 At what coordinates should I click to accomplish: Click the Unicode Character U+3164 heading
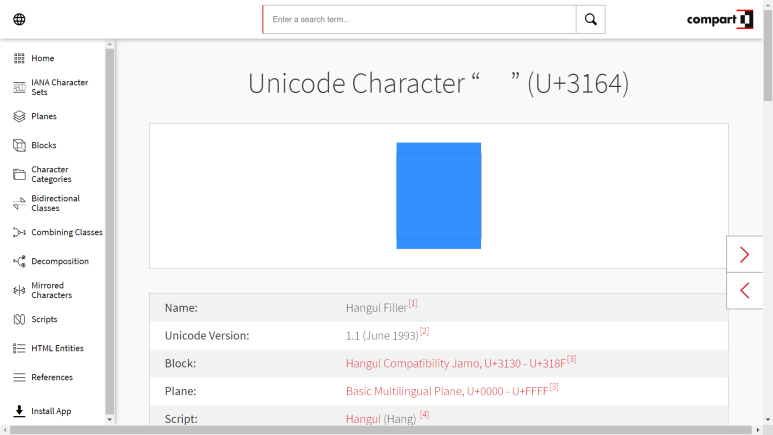pos(439,83)
